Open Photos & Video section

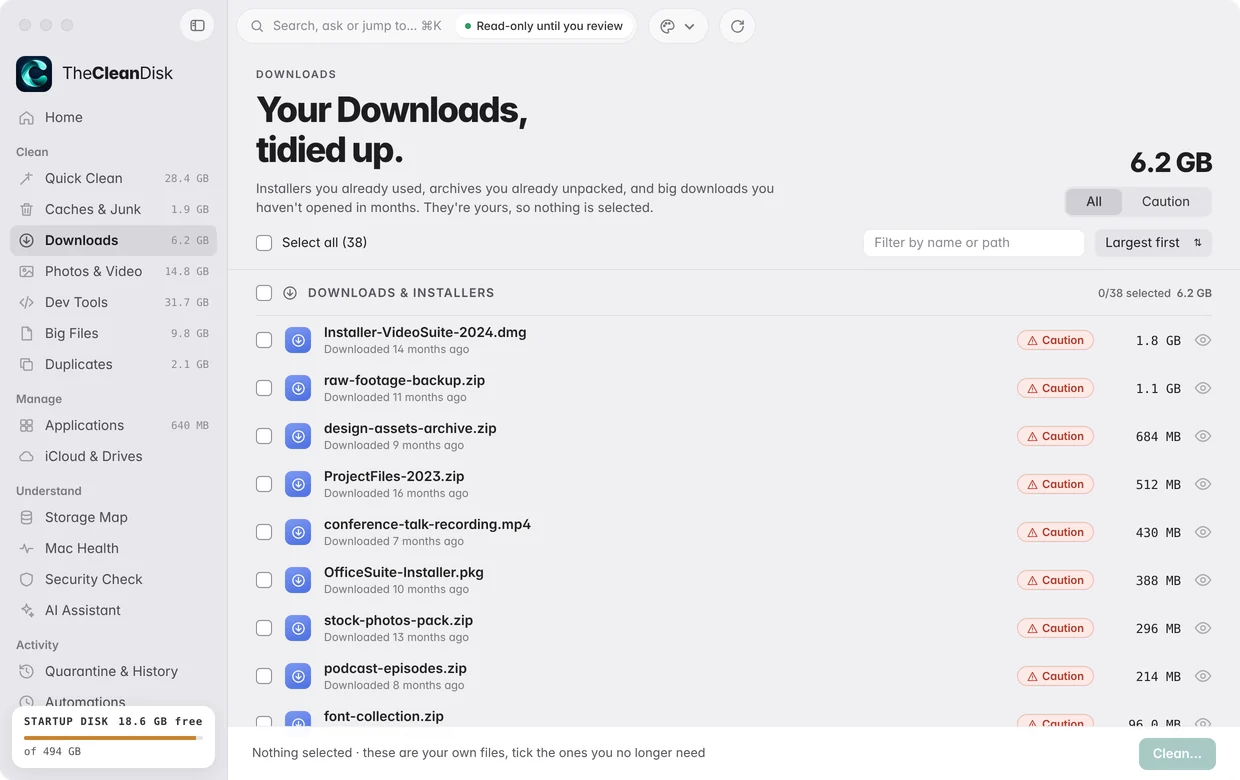pyautogui.click(x=113, y=271)
